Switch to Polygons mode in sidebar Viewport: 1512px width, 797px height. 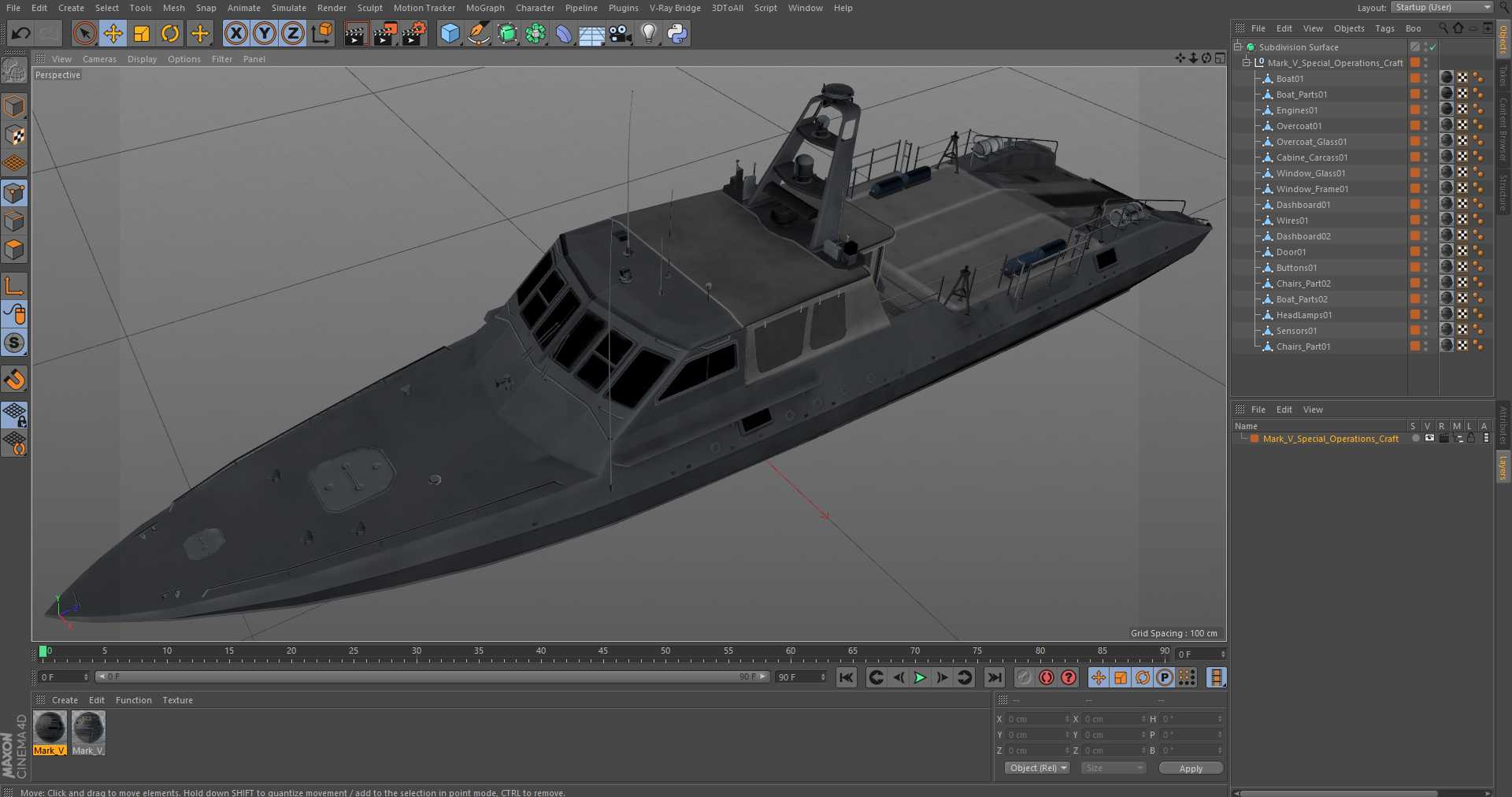(14, 250)
